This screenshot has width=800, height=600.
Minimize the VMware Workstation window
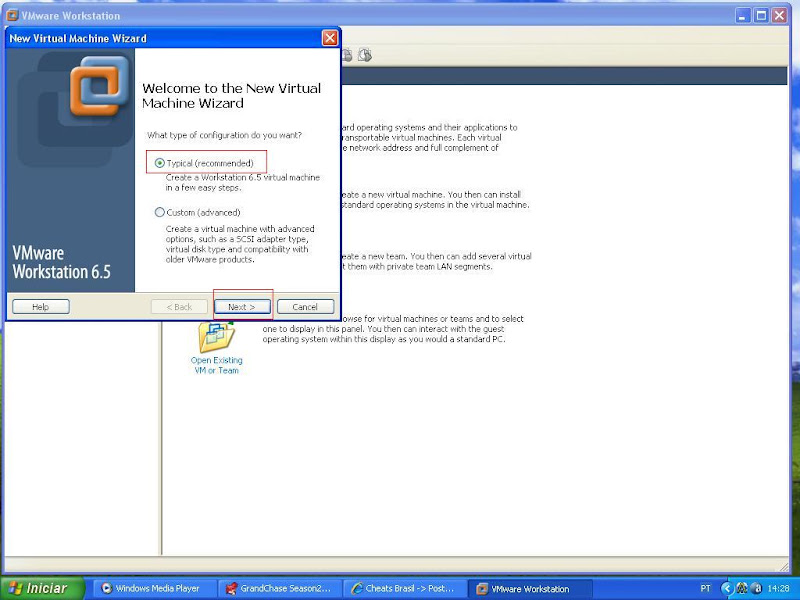[743, 16]
